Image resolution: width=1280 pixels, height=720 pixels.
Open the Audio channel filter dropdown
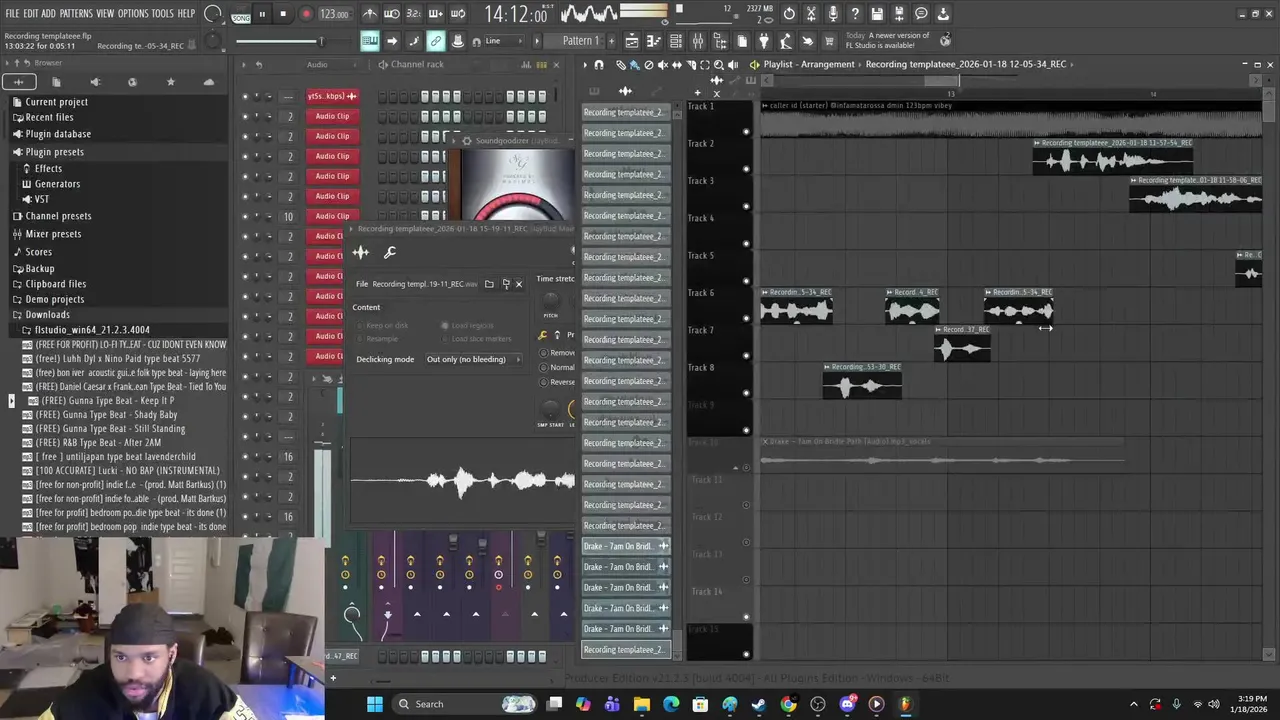pyautogui.click(x=332, y=64)
